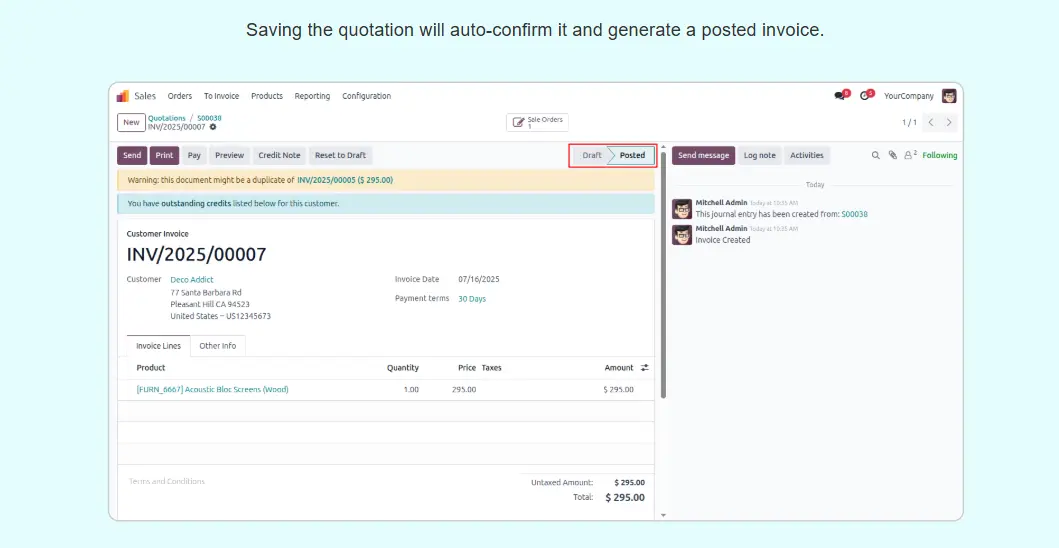Click the Credit Note button
Viewport: 1059px width, 548px height.
pyautogui.click(x=279, y=155)
